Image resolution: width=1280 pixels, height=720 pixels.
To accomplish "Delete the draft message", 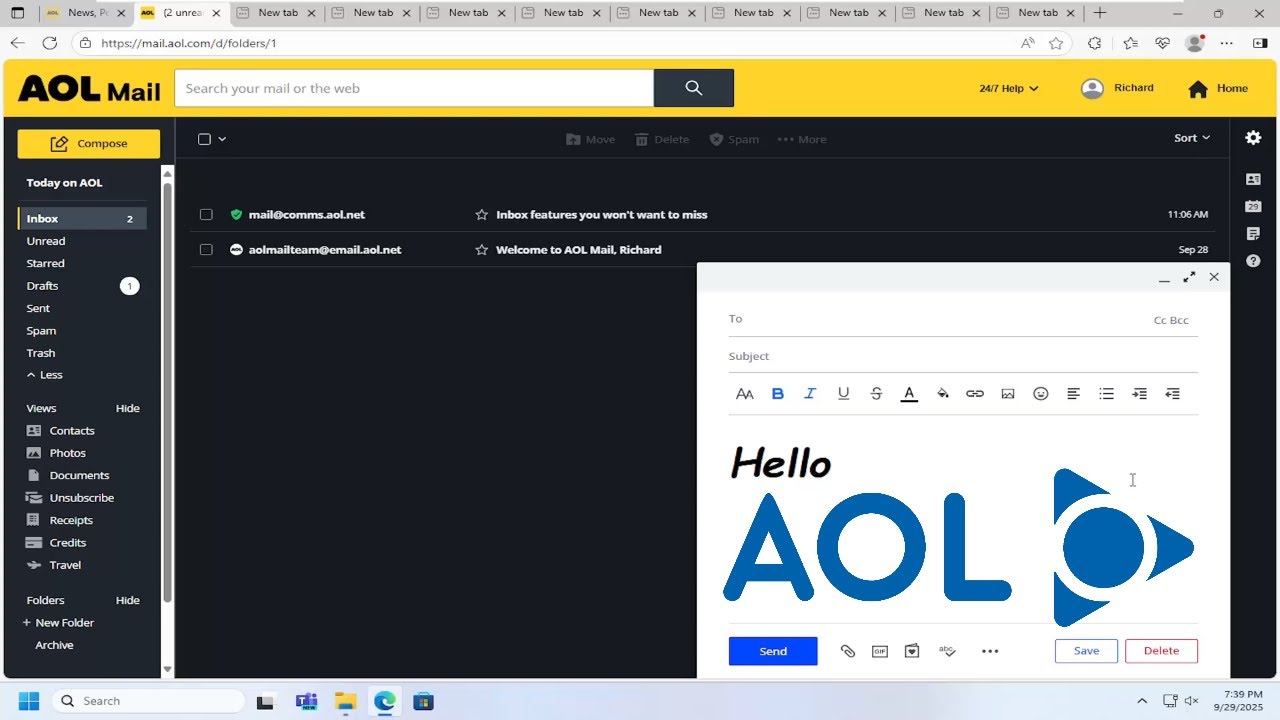I will coord(1161,651).
